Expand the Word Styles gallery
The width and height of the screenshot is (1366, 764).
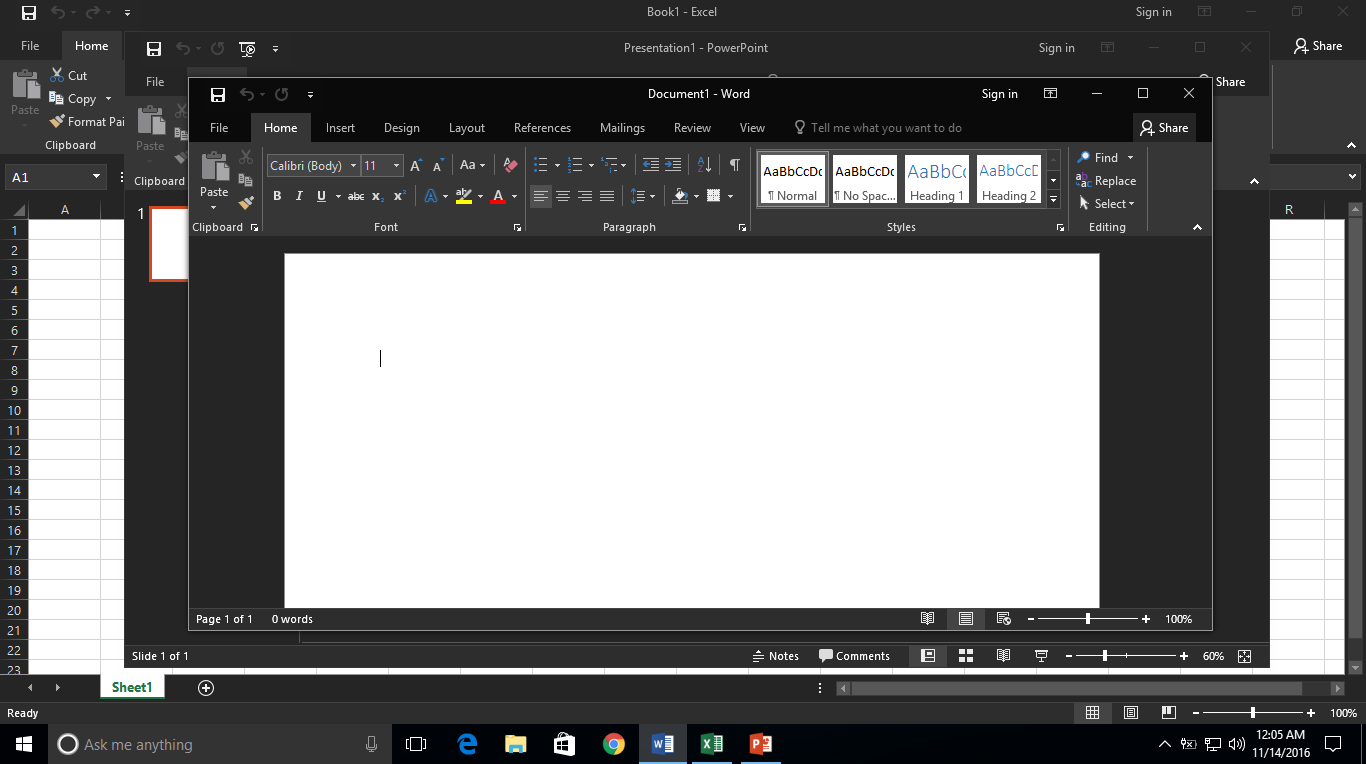click(x=1053, y=199)
